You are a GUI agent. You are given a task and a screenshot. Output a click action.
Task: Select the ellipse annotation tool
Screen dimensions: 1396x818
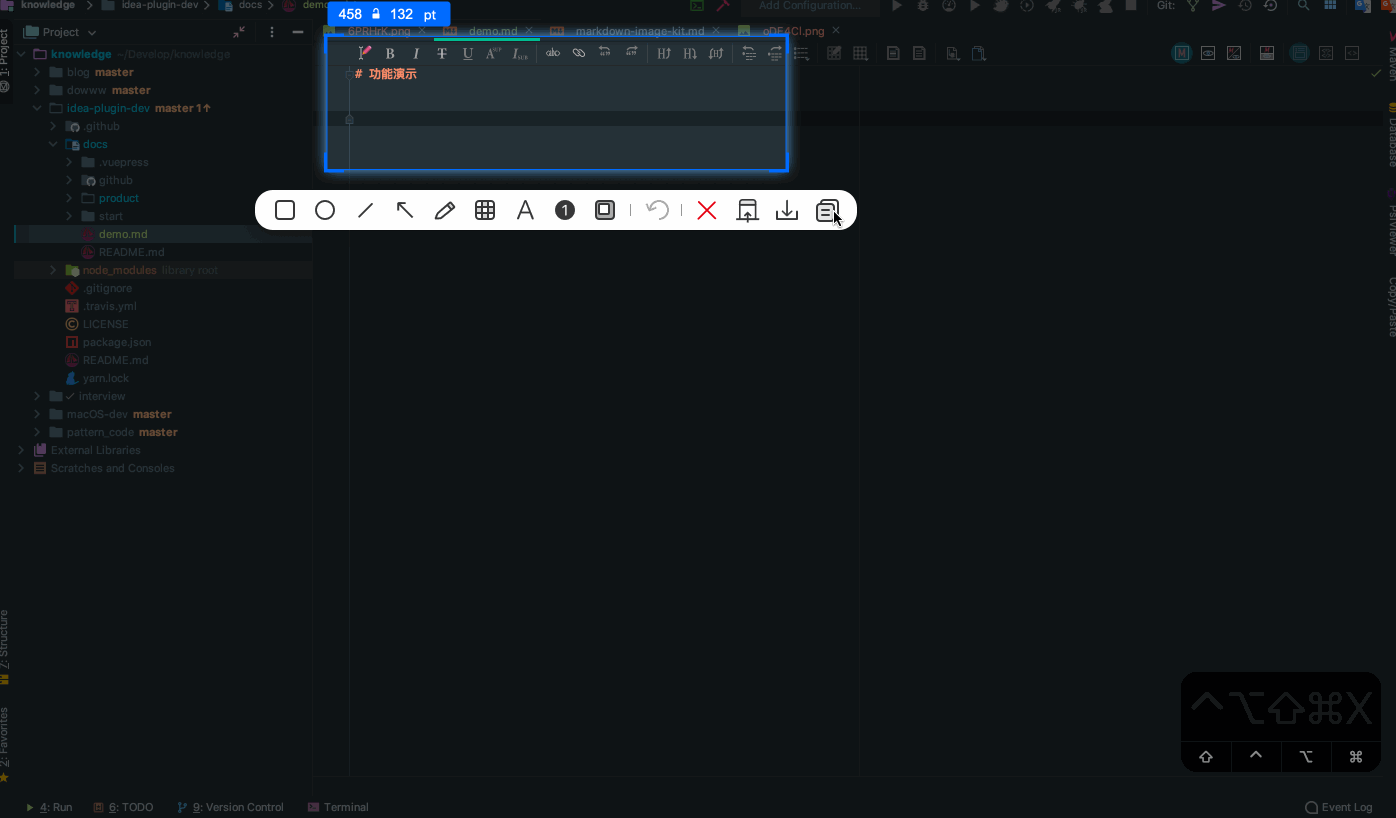324,210
